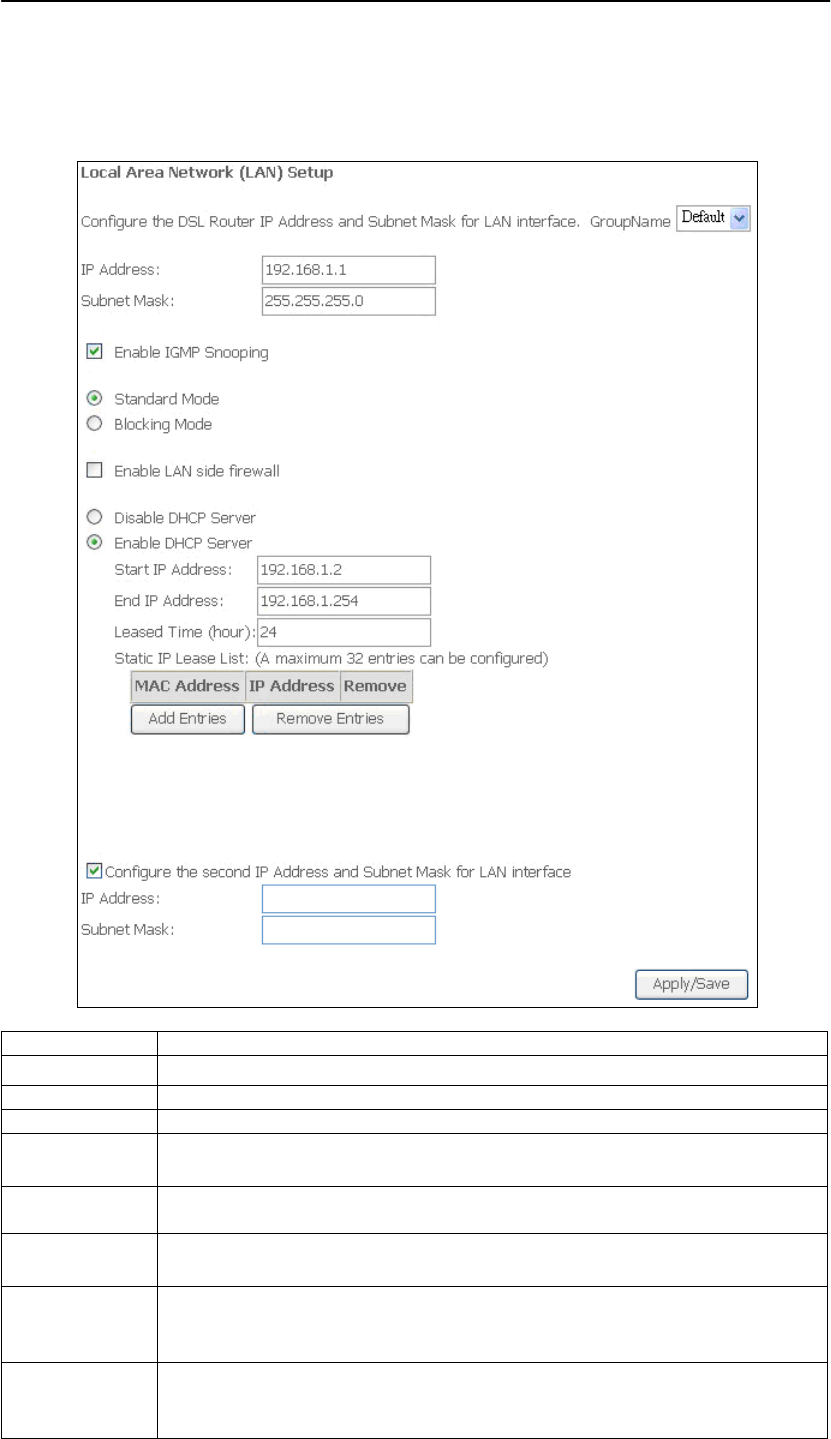The width and height of the screenshot is (831, 1439).
Task: Click the Add Entries button
Action: tap(188, 719)
